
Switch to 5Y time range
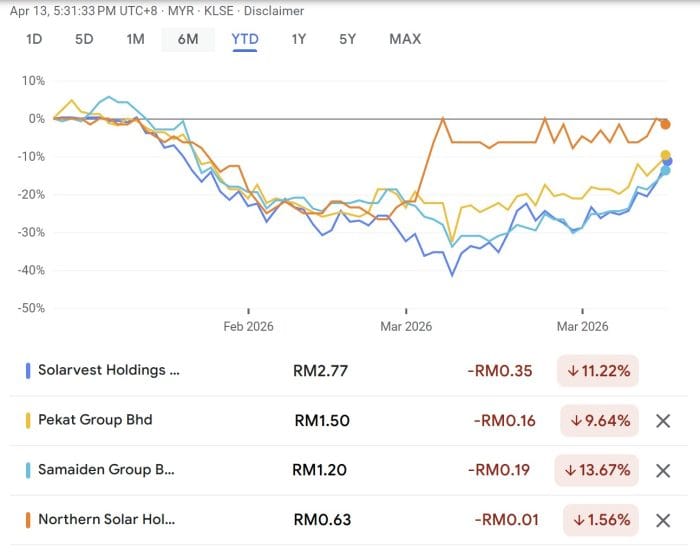[347, 39]
